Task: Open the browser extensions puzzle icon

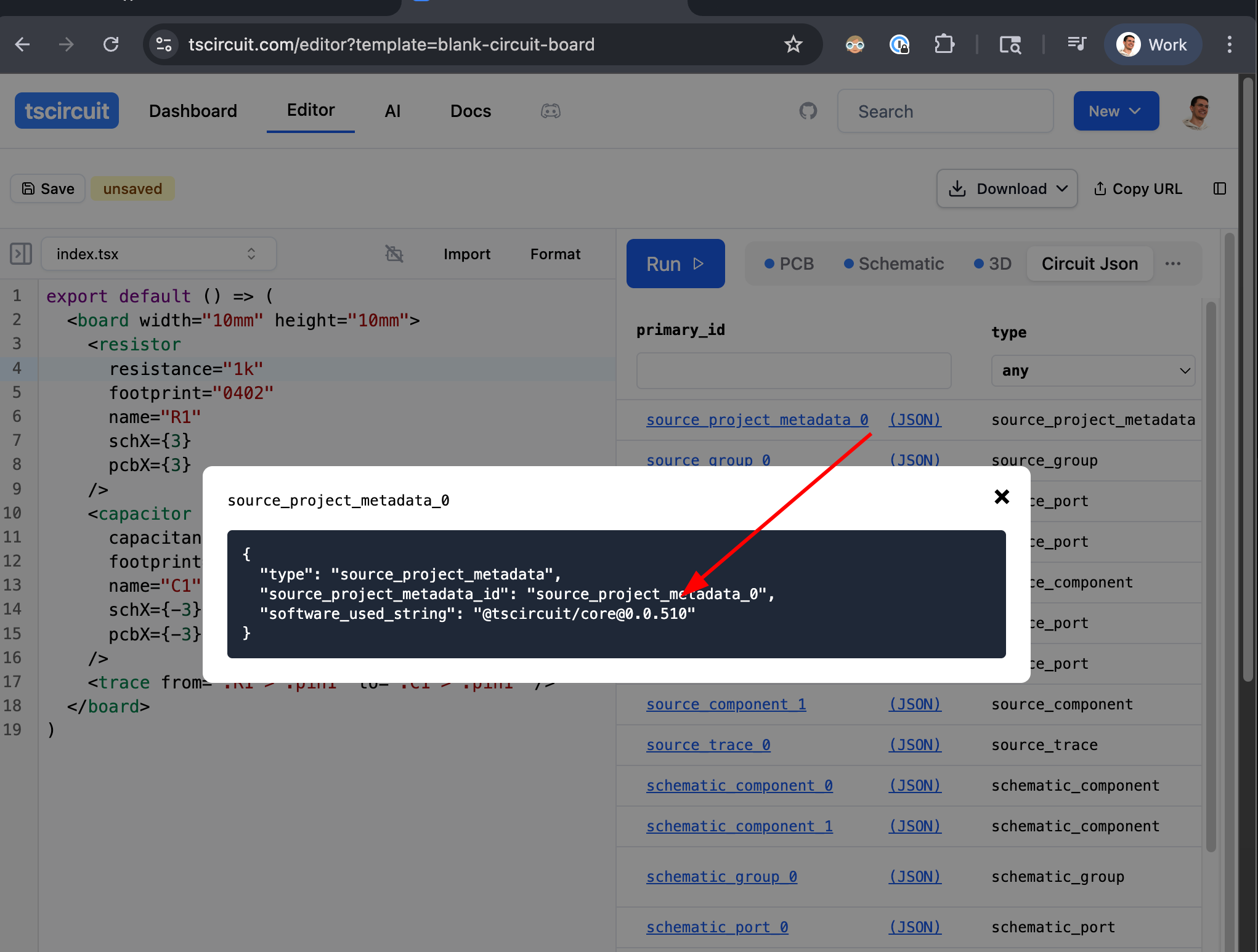Action: pos(943,44)
